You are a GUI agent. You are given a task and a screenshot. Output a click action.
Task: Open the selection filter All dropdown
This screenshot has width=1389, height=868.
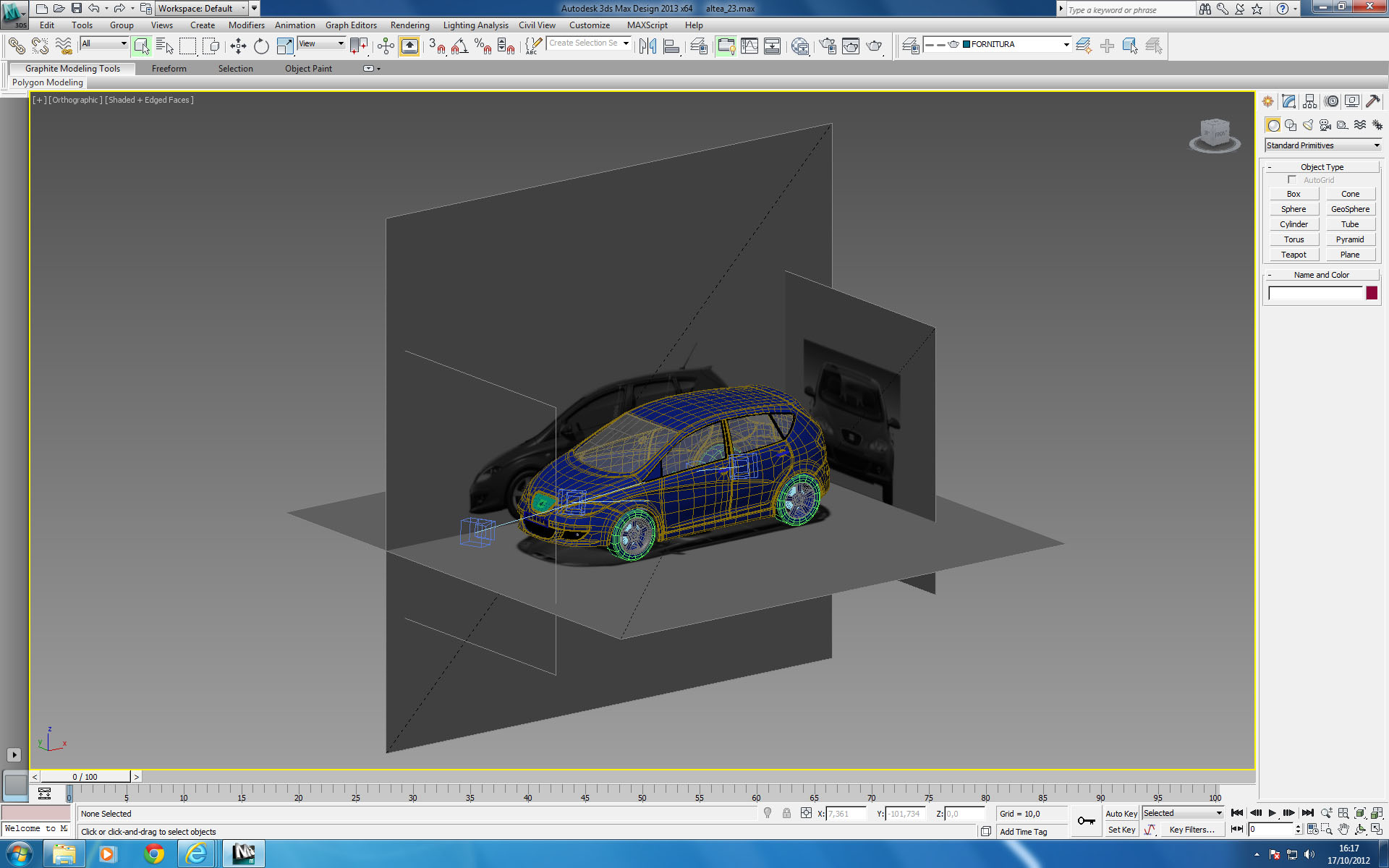tap(104, 44)
